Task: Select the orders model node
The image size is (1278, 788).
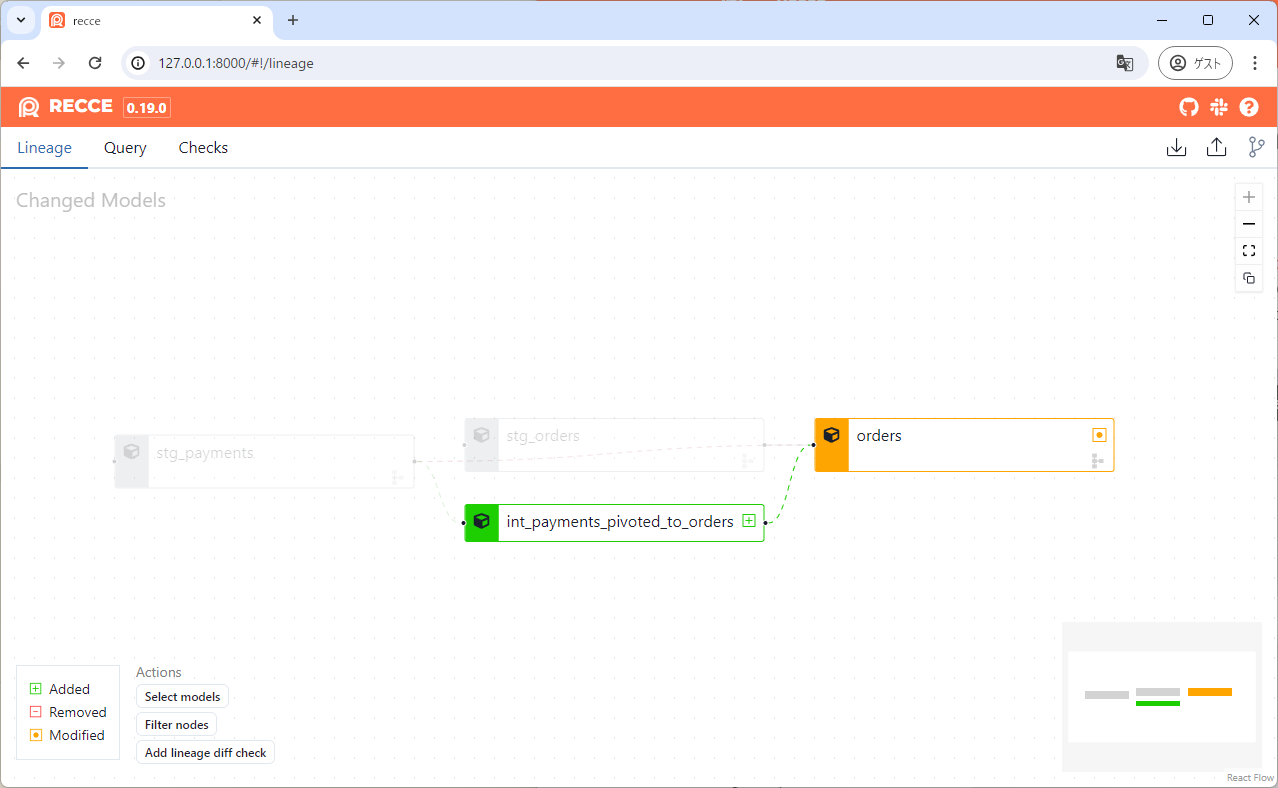Action: [964, 444]
